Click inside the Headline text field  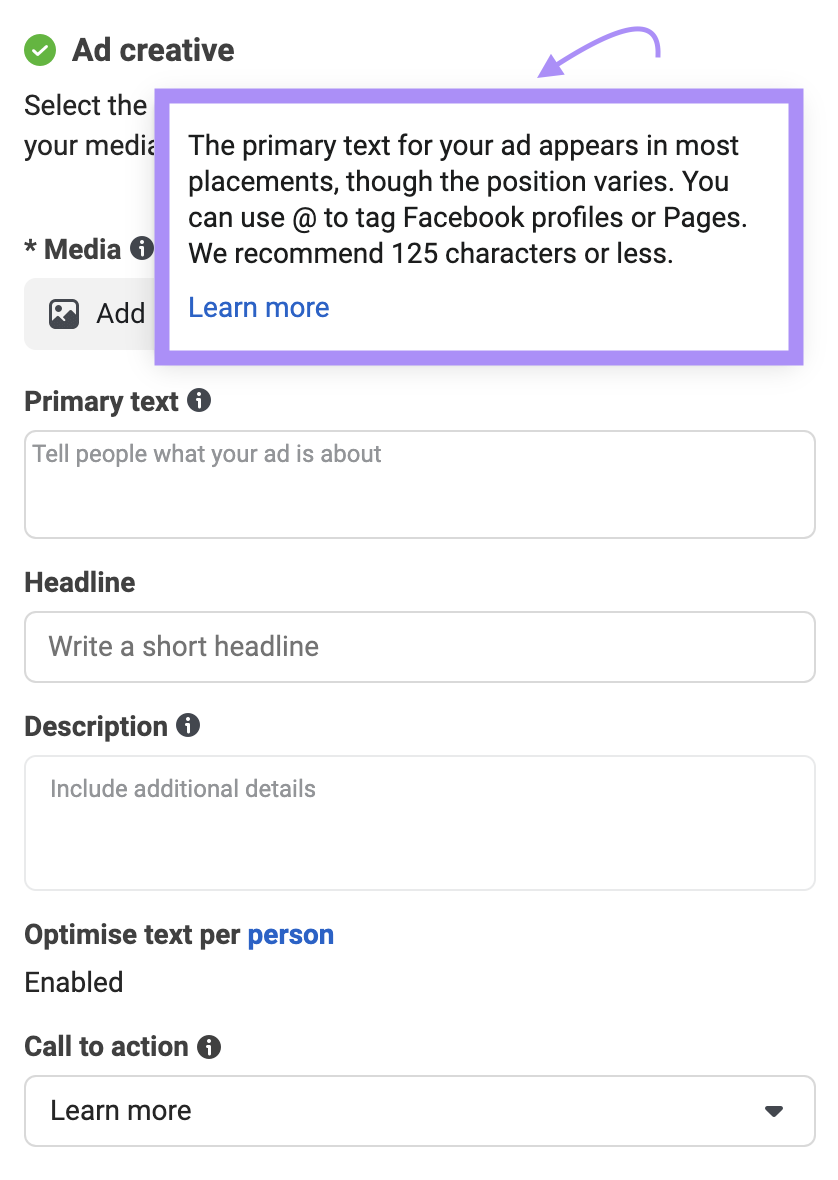419,647
